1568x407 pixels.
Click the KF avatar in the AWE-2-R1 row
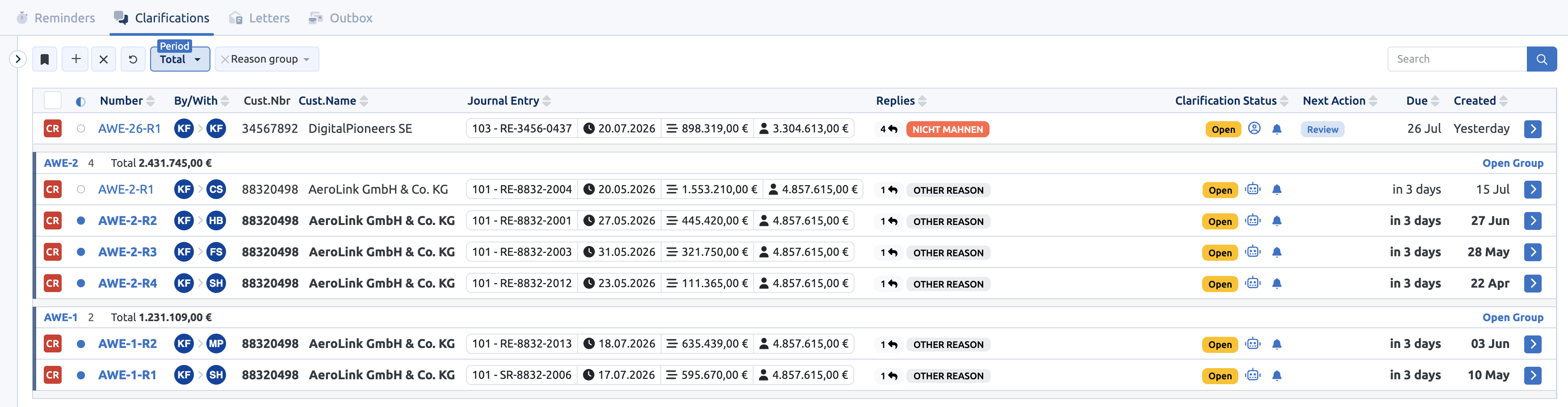184,190
